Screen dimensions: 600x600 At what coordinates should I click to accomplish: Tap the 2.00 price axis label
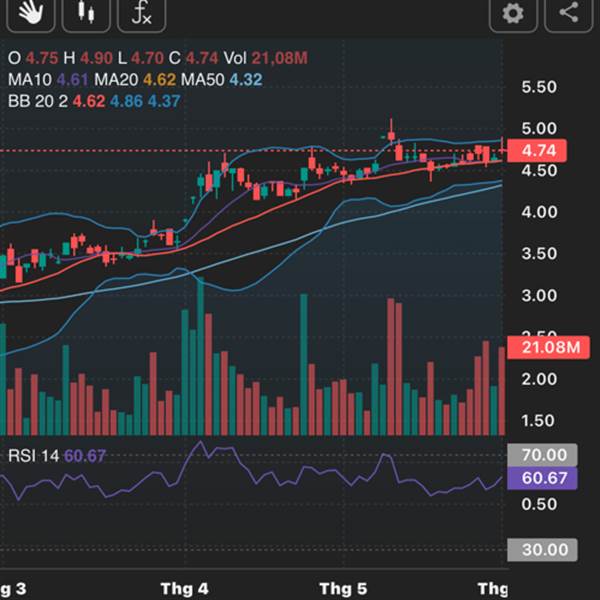pos(539,379)
